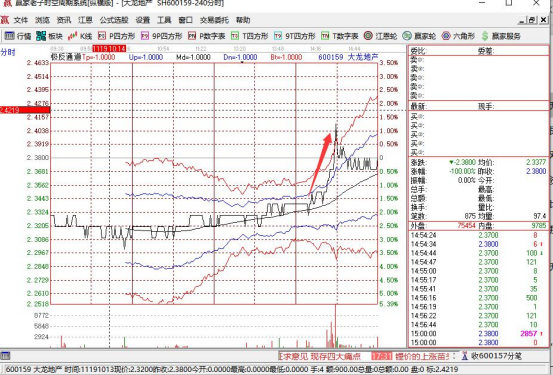Click the 外盘 value 75454
553x375 pixels.
(467, 225)
